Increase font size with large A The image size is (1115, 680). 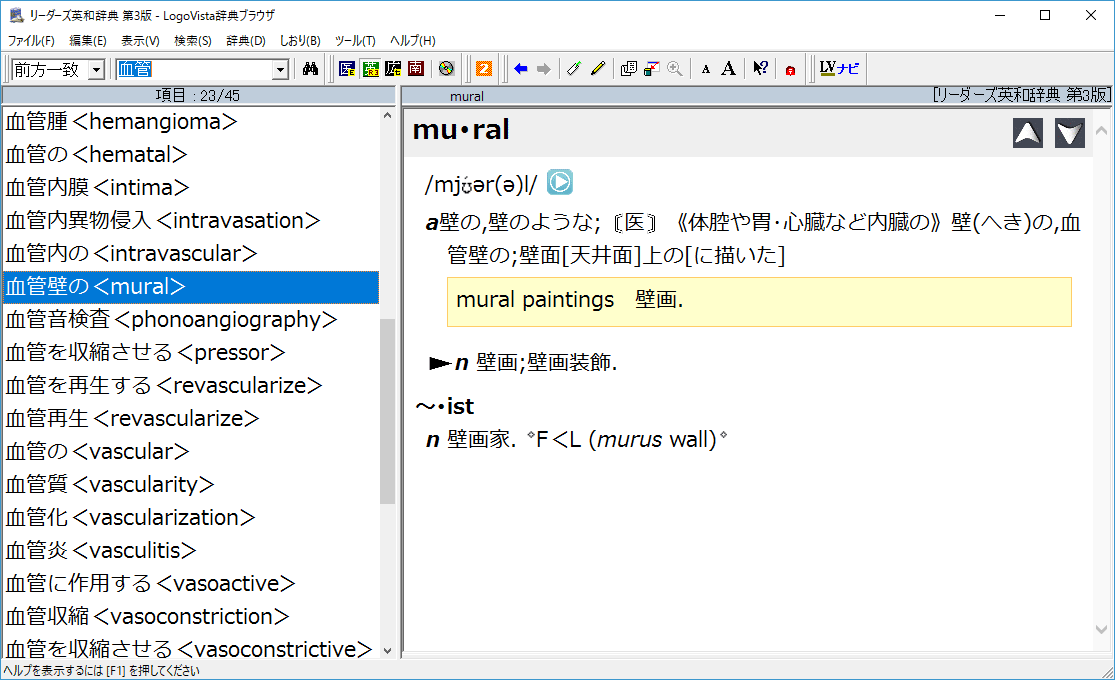728,69
